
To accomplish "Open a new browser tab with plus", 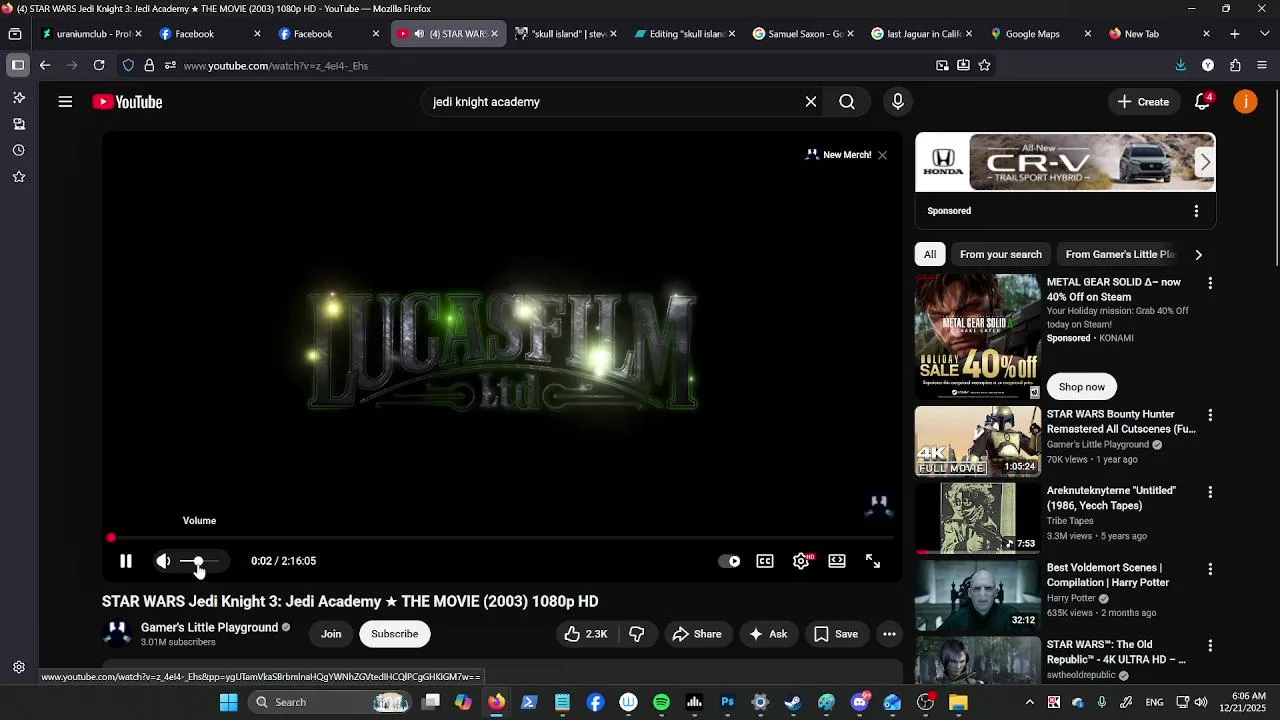I will (x=1235, y=34).
